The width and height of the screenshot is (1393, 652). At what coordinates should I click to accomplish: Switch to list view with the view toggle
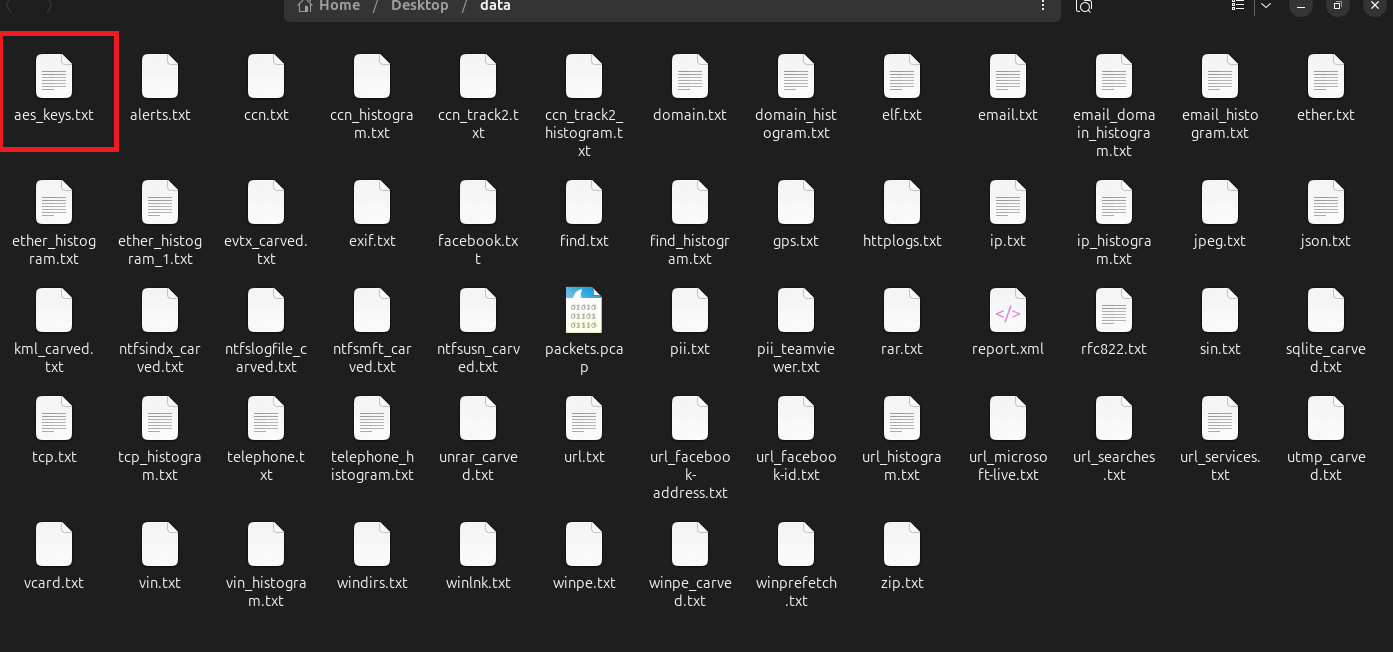point(1238,6)
